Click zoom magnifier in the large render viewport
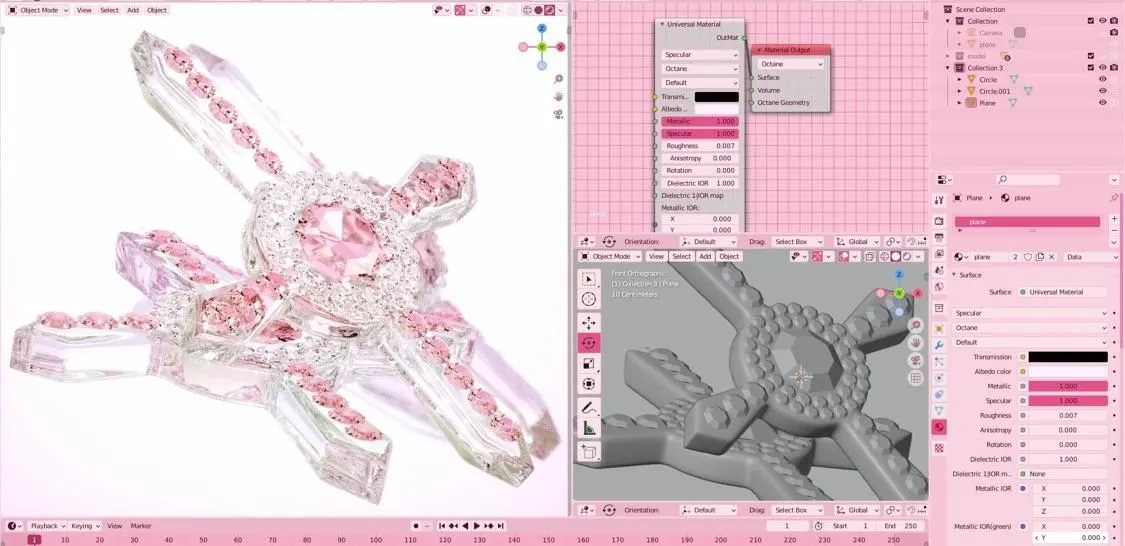 click(558, 79)
